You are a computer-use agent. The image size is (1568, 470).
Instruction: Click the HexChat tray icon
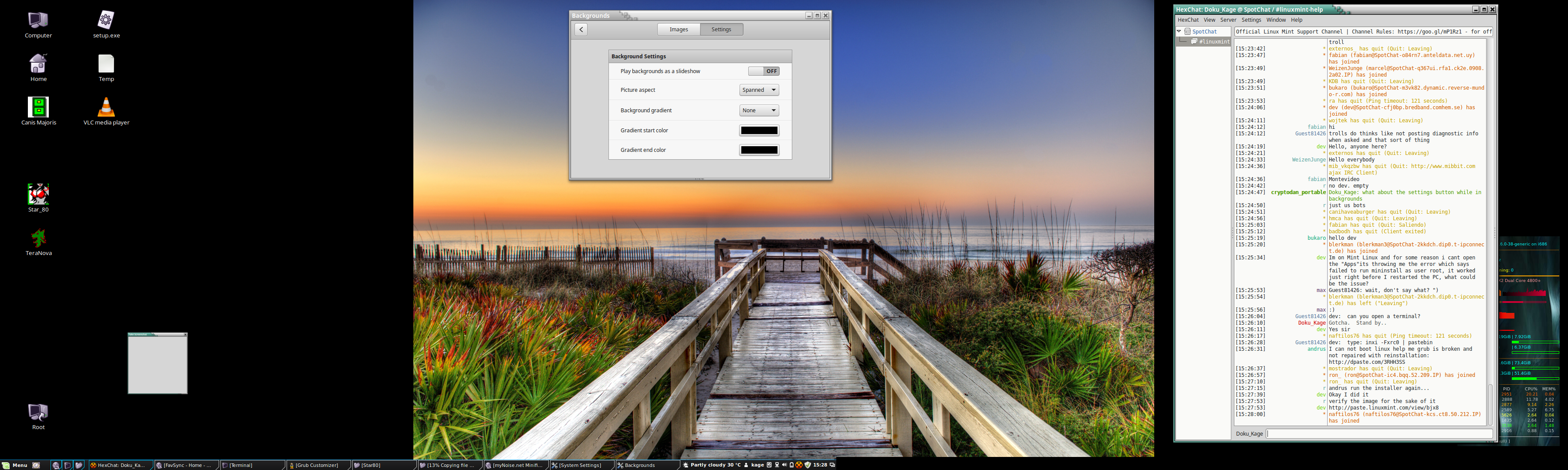pyautogui.click(x=799, y=465)
